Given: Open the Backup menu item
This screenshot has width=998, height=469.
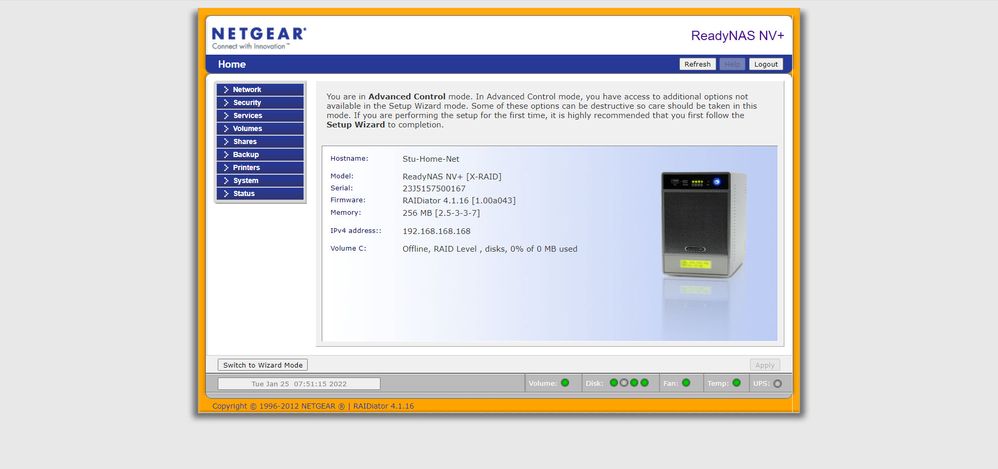Looking at the screenshot, I should coord(260,155).
